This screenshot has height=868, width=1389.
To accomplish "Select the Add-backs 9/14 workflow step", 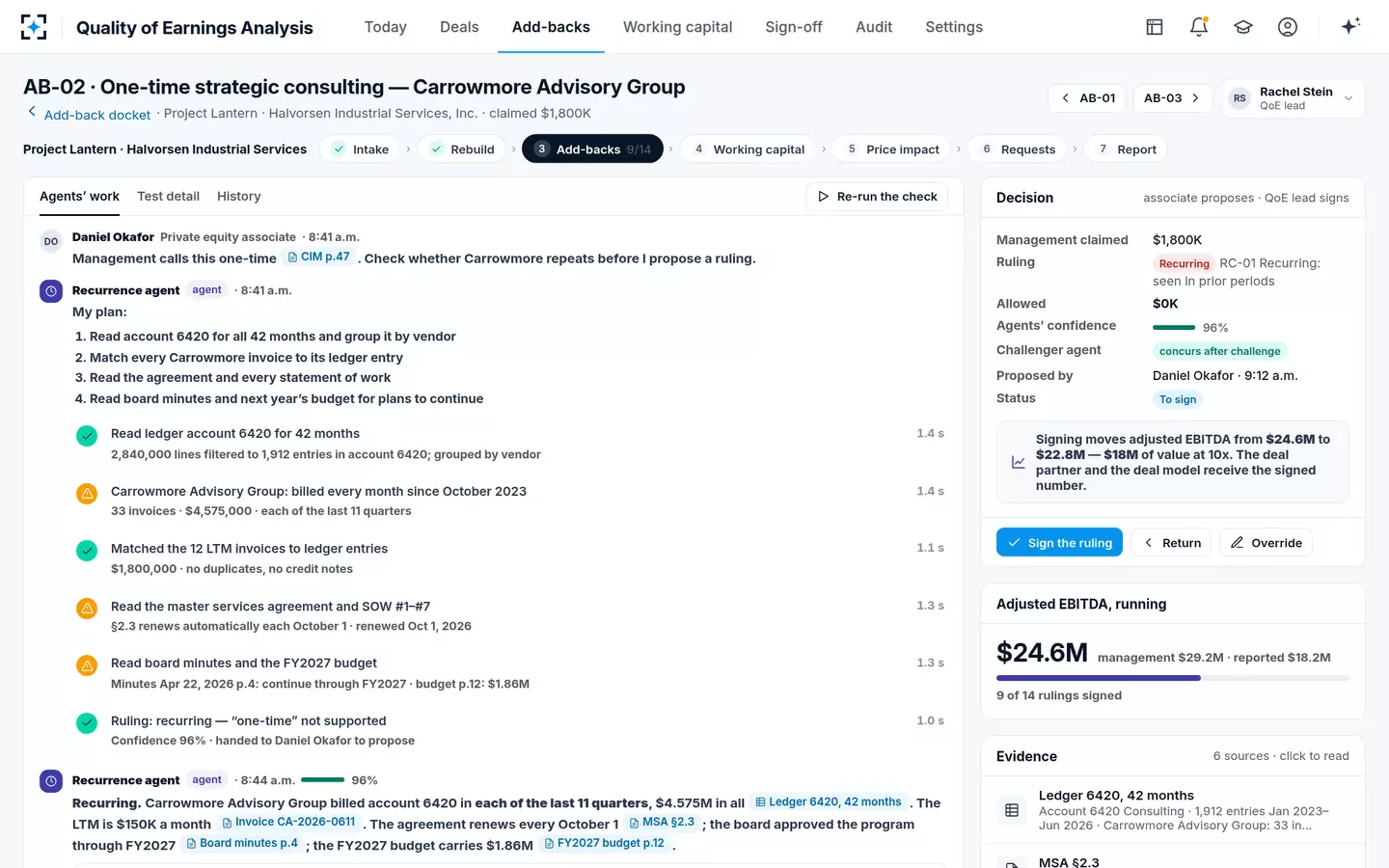I will [x=592, y=149].
